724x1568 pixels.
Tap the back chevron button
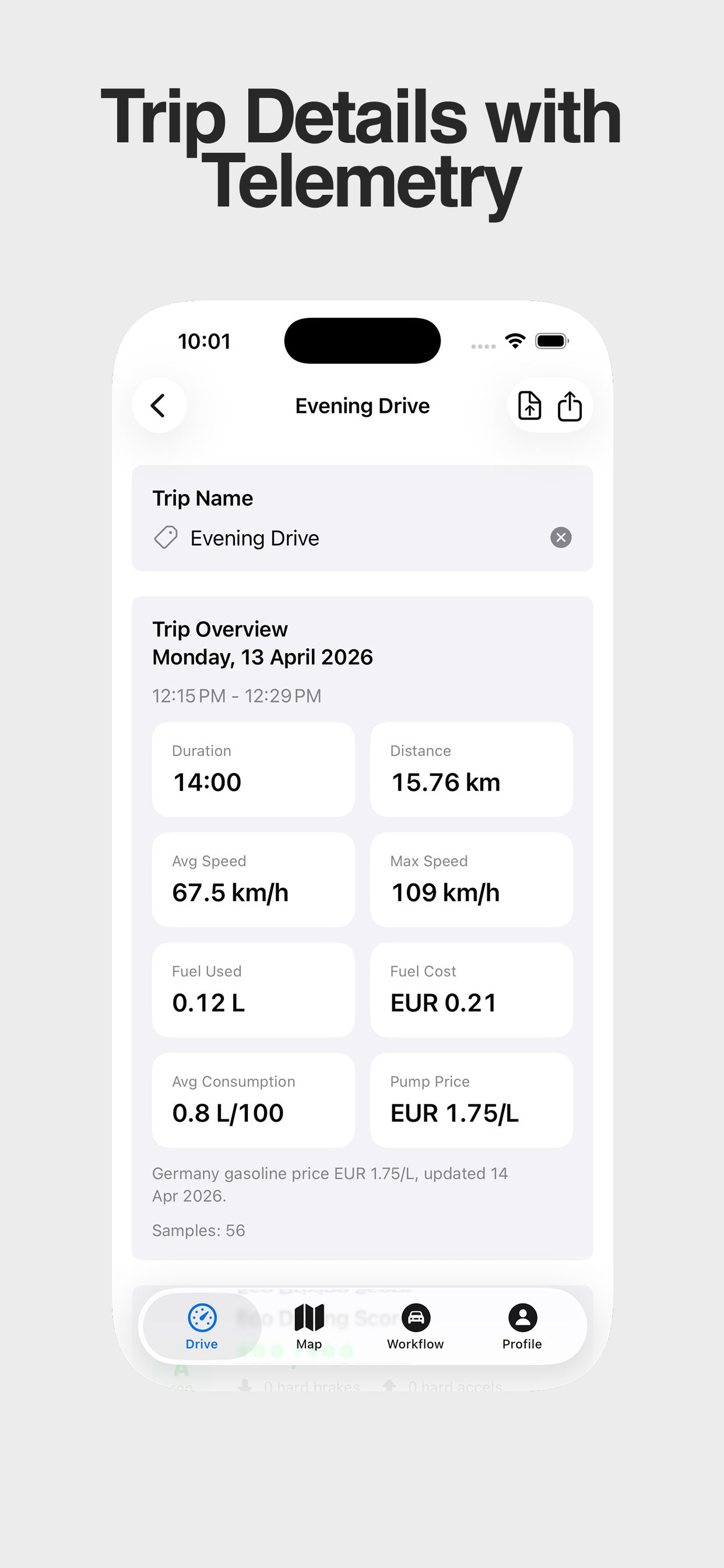click(x=159, y=405)
